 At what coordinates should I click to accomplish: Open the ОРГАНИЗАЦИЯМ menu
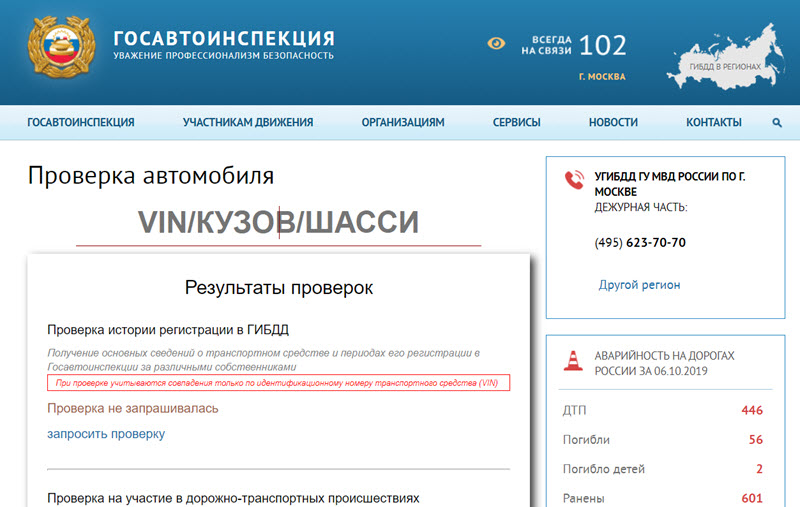pos(403,122)
